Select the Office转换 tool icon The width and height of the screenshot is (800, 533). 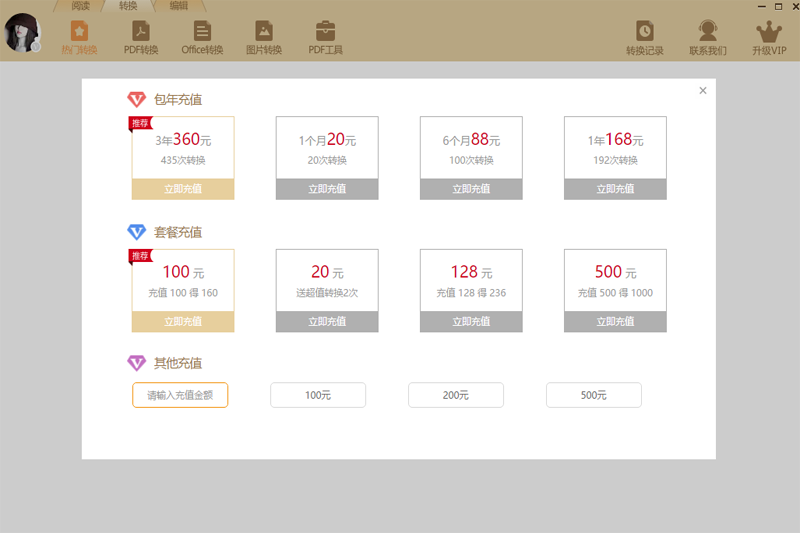pos(202,34)
